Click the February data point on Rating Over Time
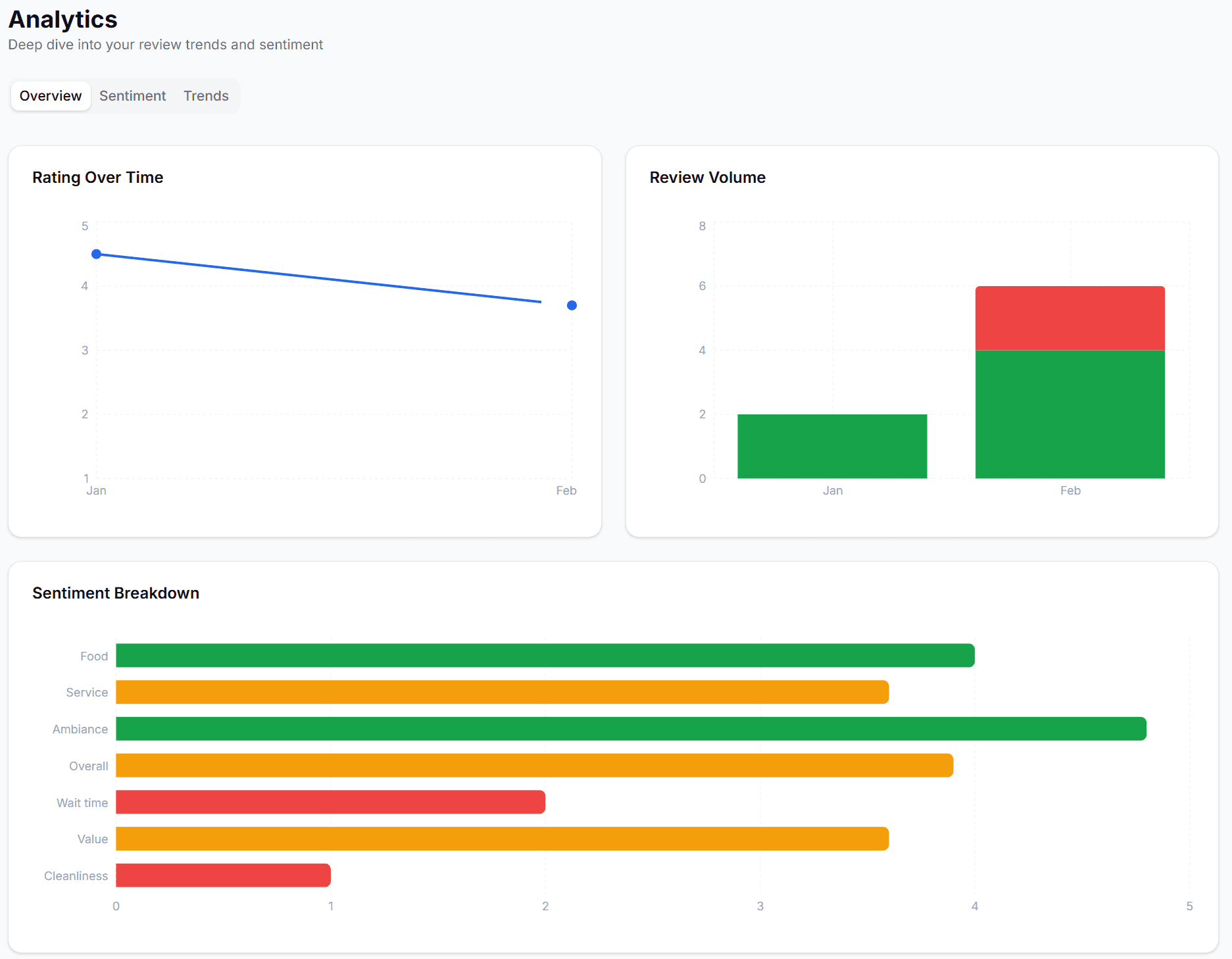 pyautogui.click(x=571, y=305)
